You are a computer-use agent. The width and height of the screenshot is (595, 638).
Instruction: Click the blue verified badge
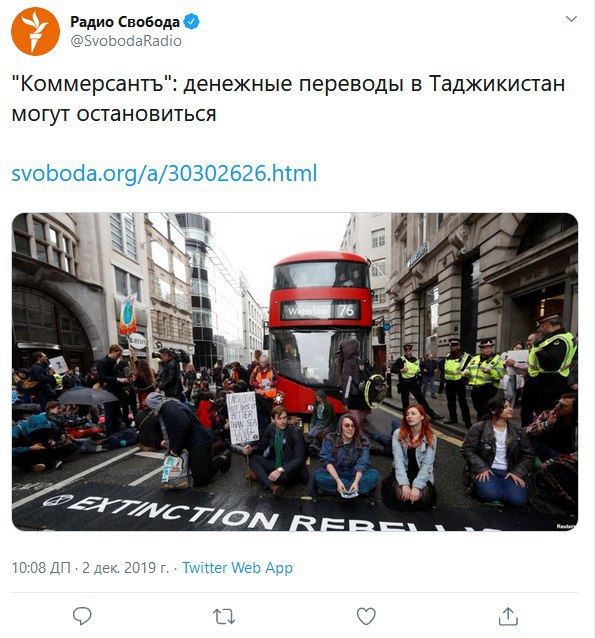[x=191, y=22]
